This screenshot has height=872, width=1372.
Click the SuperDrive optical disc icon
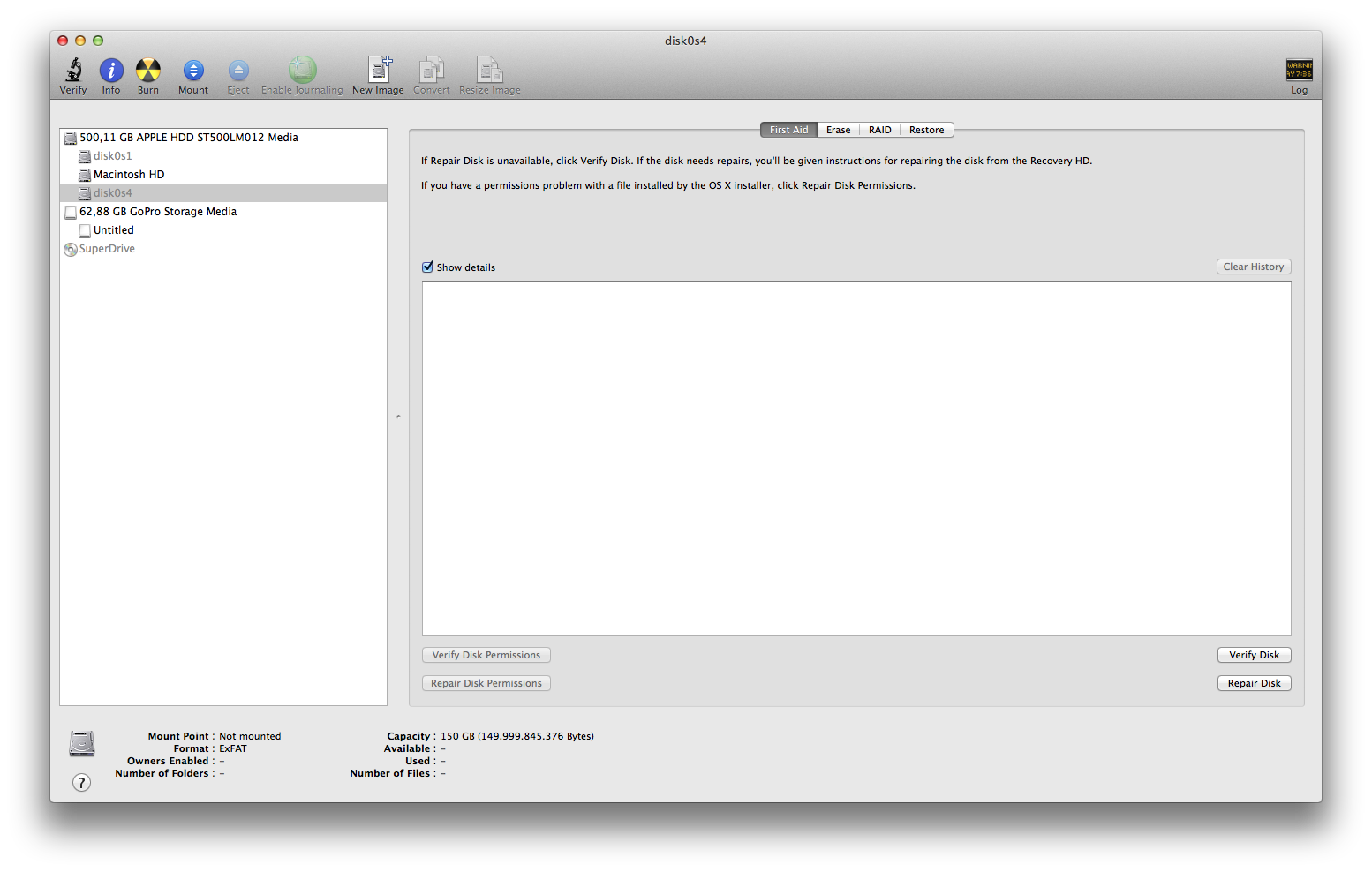[71, 250]
